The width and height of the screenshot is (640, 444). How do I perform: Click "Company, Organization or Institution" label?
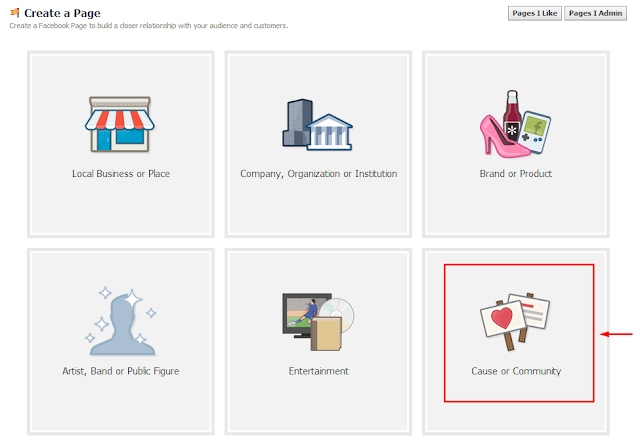[x=318, y=174]
